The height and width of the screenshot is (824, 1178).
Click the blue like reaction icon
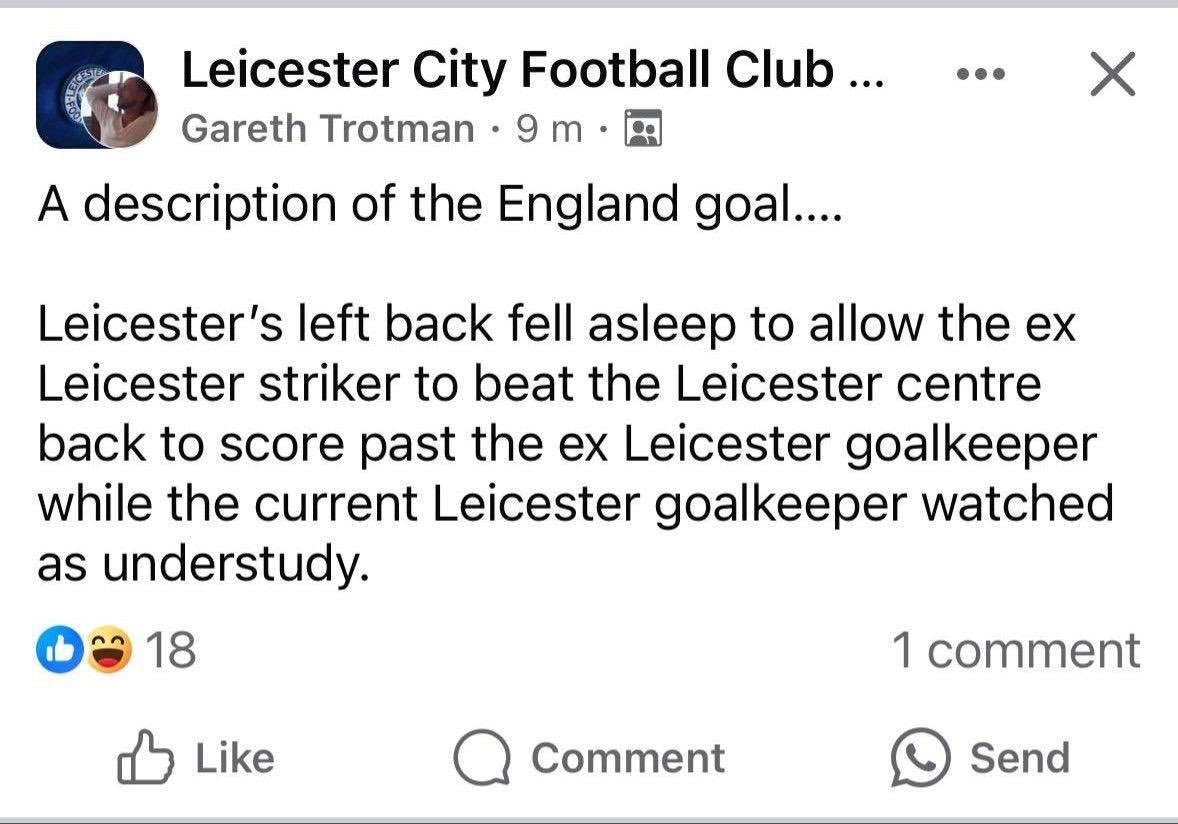click(59, 650)
